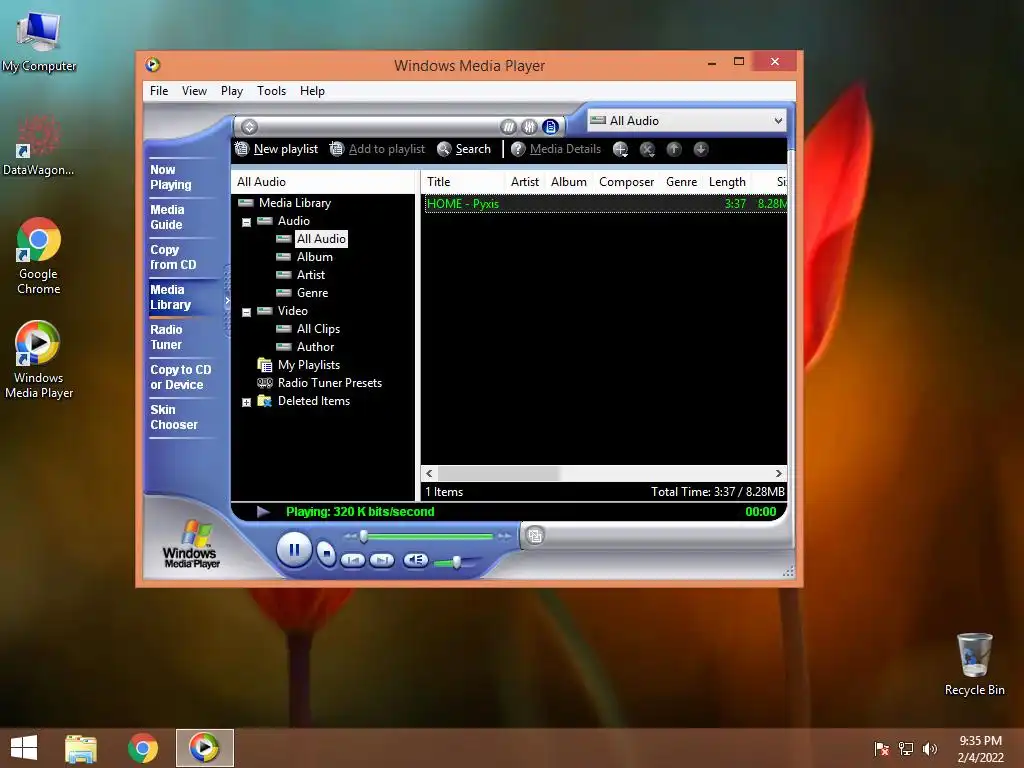Select Artist under Audio

tap(311, 275)
